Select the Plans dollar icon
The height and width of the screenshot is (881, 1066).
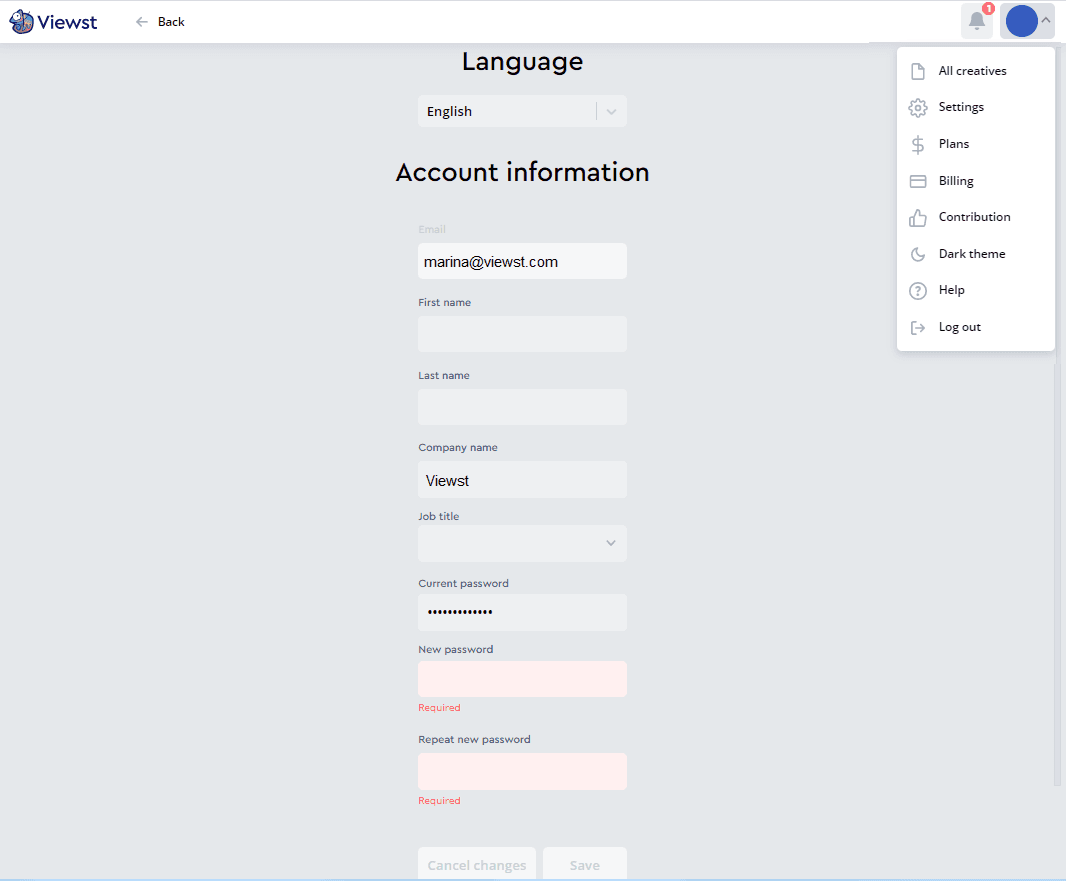coord(917,144)
